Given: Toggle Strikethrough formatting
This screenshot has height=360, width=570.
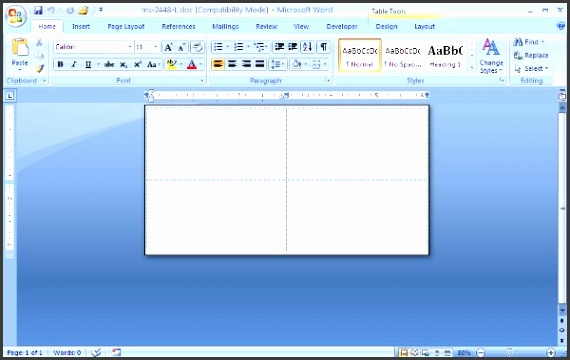Looking at the screenshot, I should coord(109,65).
